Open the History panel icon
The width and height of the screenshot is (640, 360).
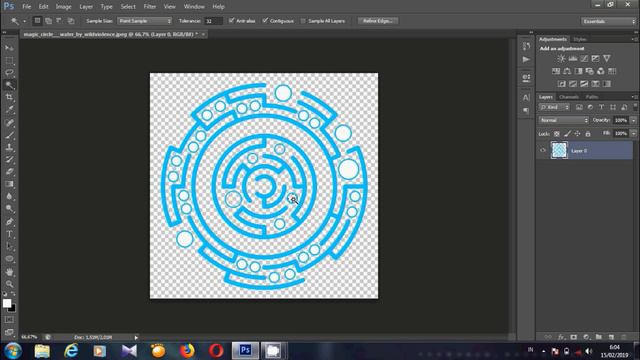pos(526,46)
